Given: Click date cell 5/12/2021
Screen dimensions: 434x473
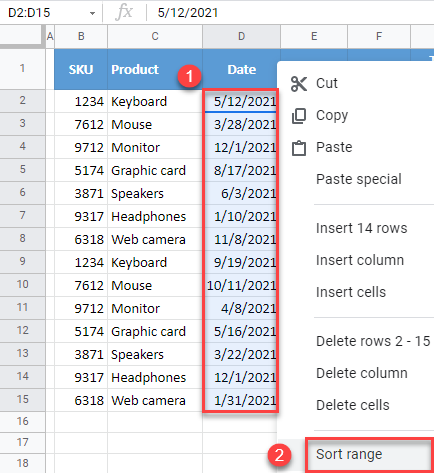Looking at the screenshot, I should tap(241, 101).
